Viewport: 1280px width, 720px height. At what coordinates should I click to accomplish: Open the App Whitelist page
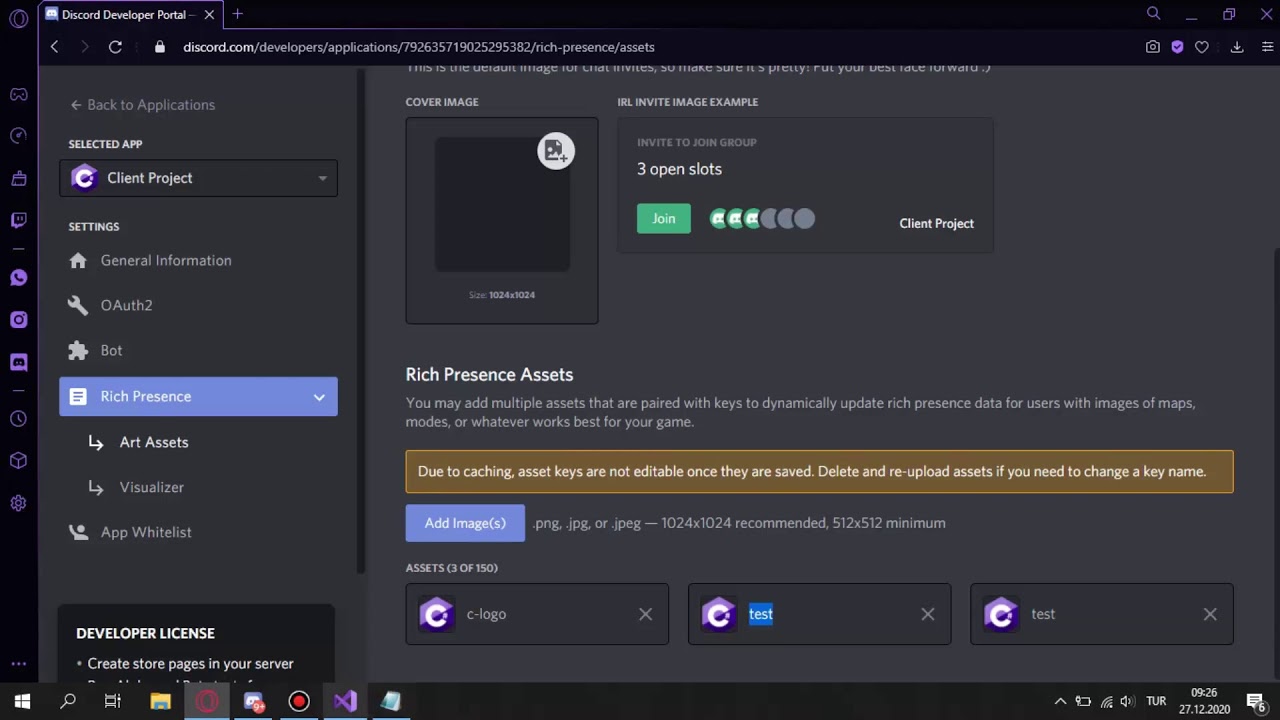coord(146,532)
